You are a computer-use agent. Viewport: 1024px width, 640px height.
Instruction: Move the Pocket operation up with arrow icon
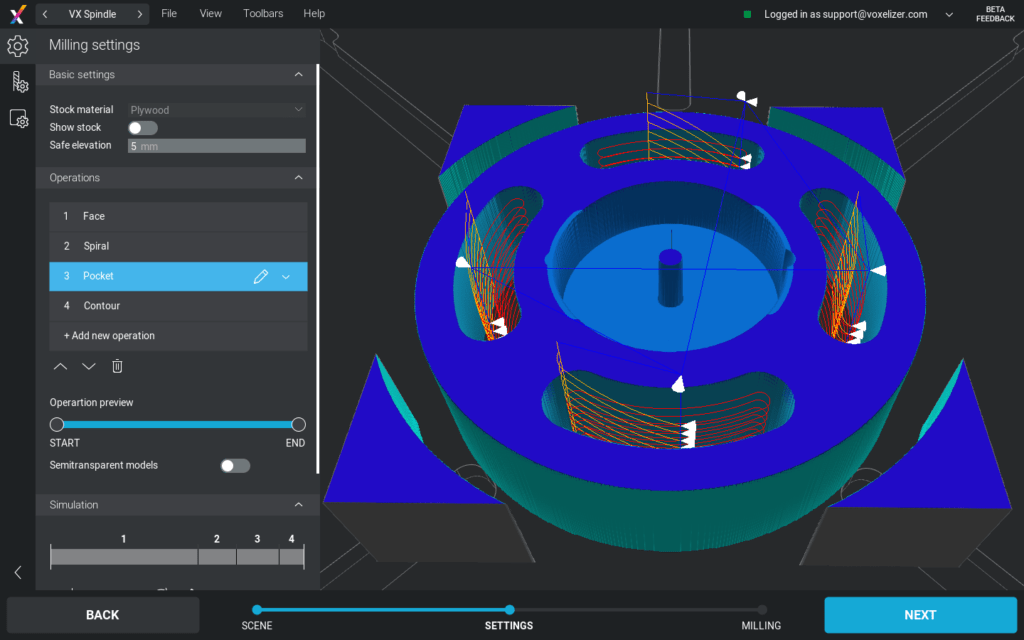click(60, 366)
